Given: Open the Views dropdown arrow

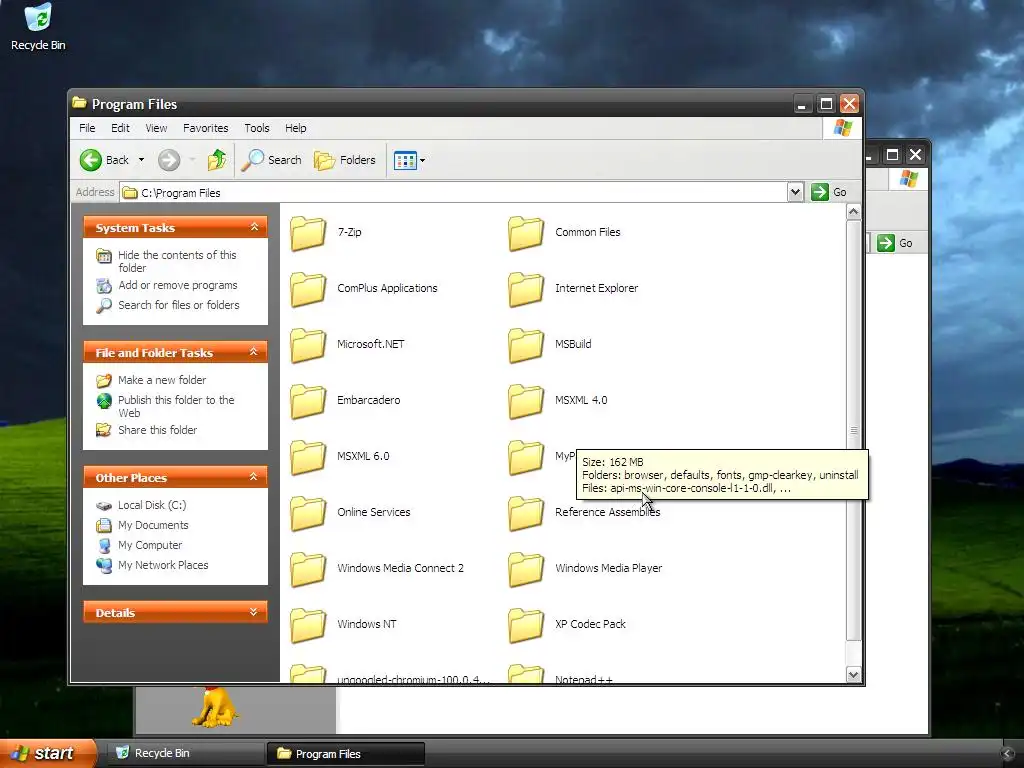Looking at the screenshot, I should pyautogui.click(x=423, y=160).
